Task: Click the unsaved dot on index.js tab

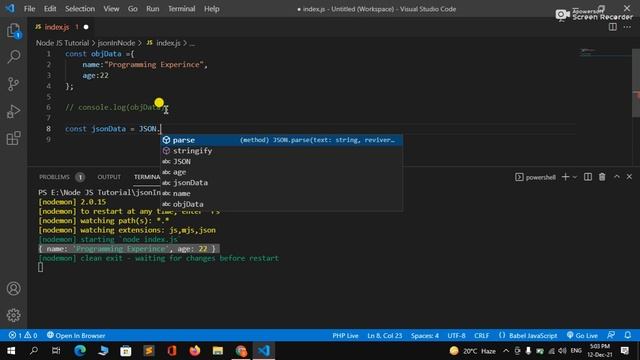Action: coord(86,27)
